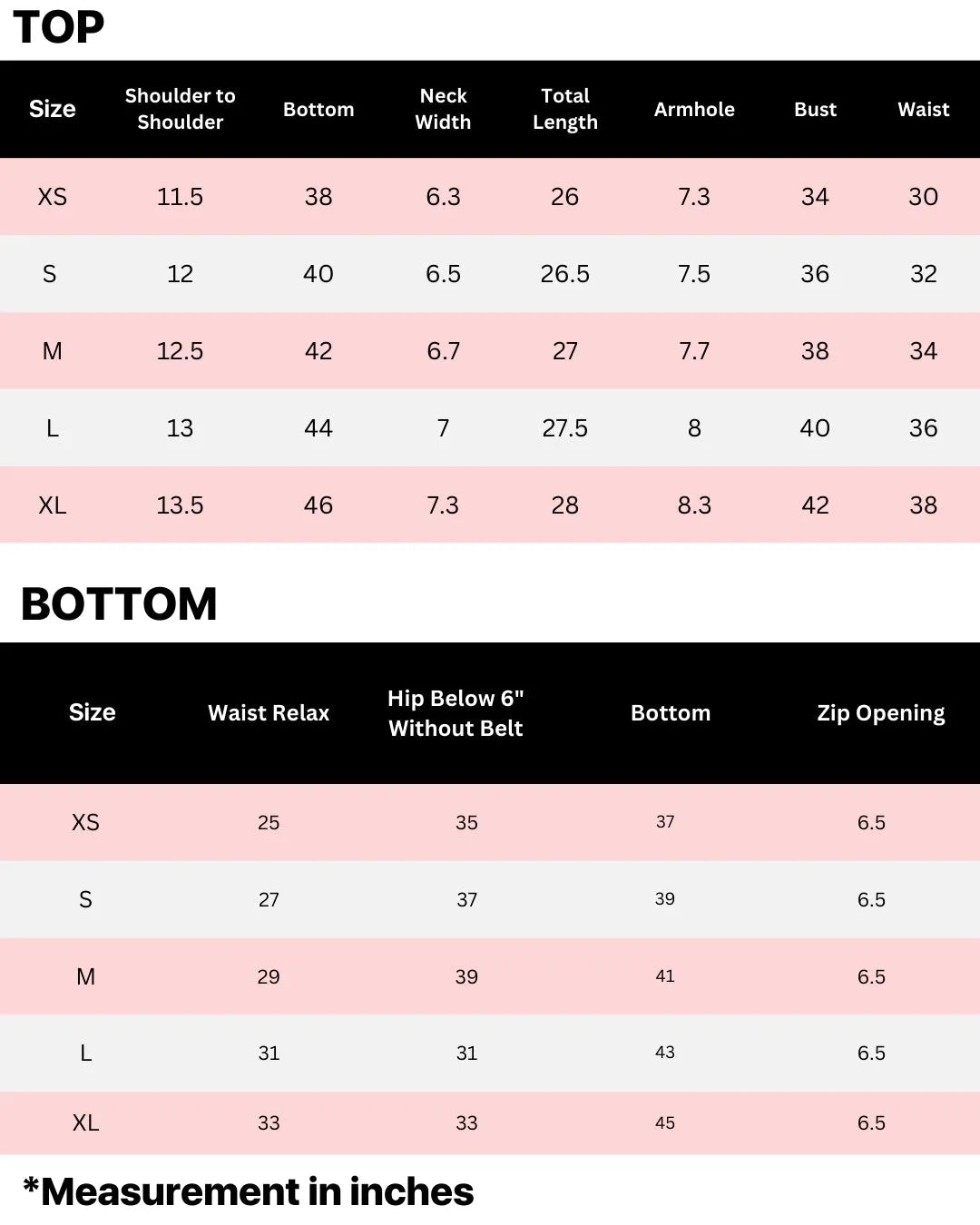Select the Zip Opening column header

coord(880,713)
